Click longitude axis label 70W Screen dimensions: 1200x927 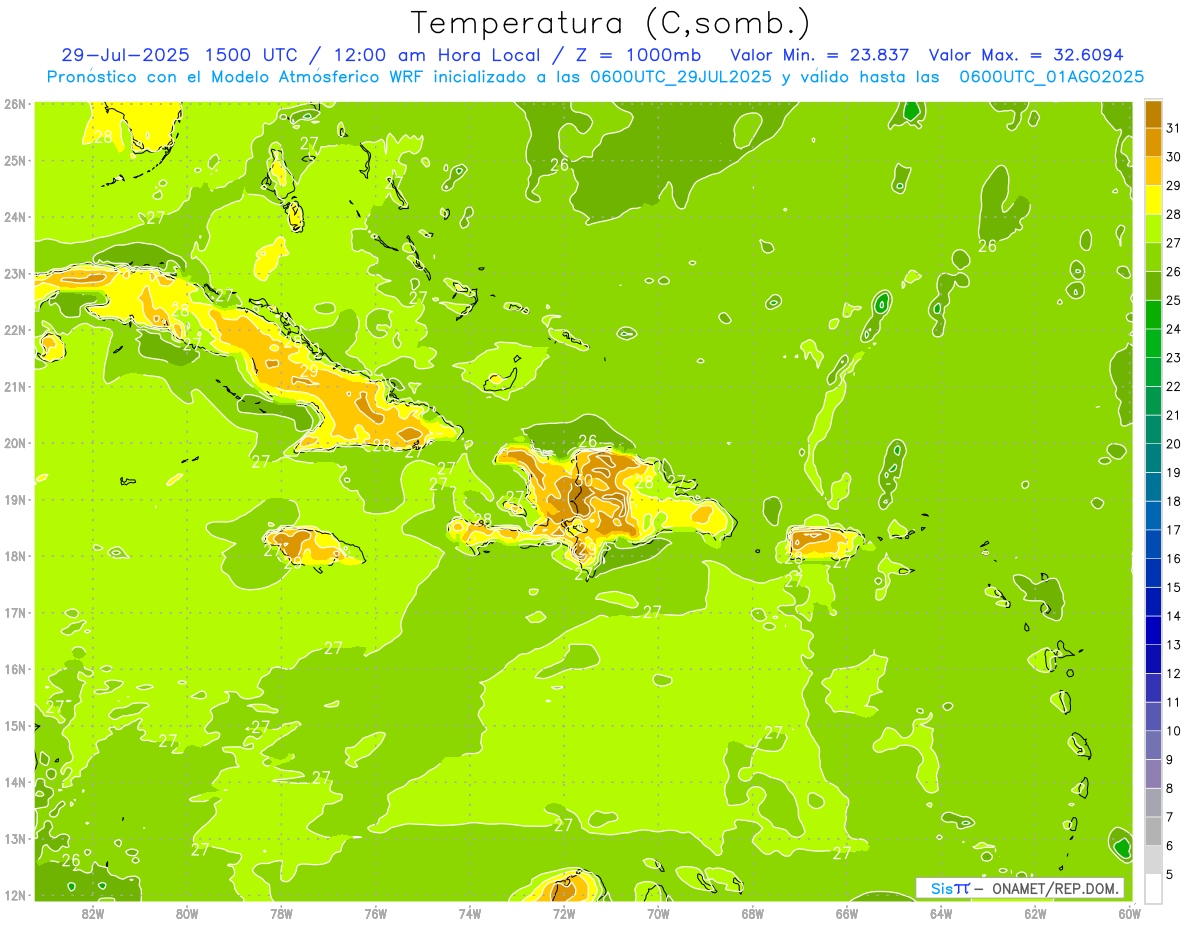(658, 913)
